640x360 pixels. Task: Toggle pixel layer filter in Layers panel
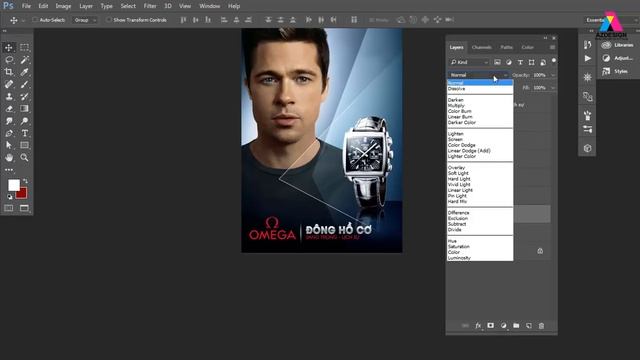(497, 62)
